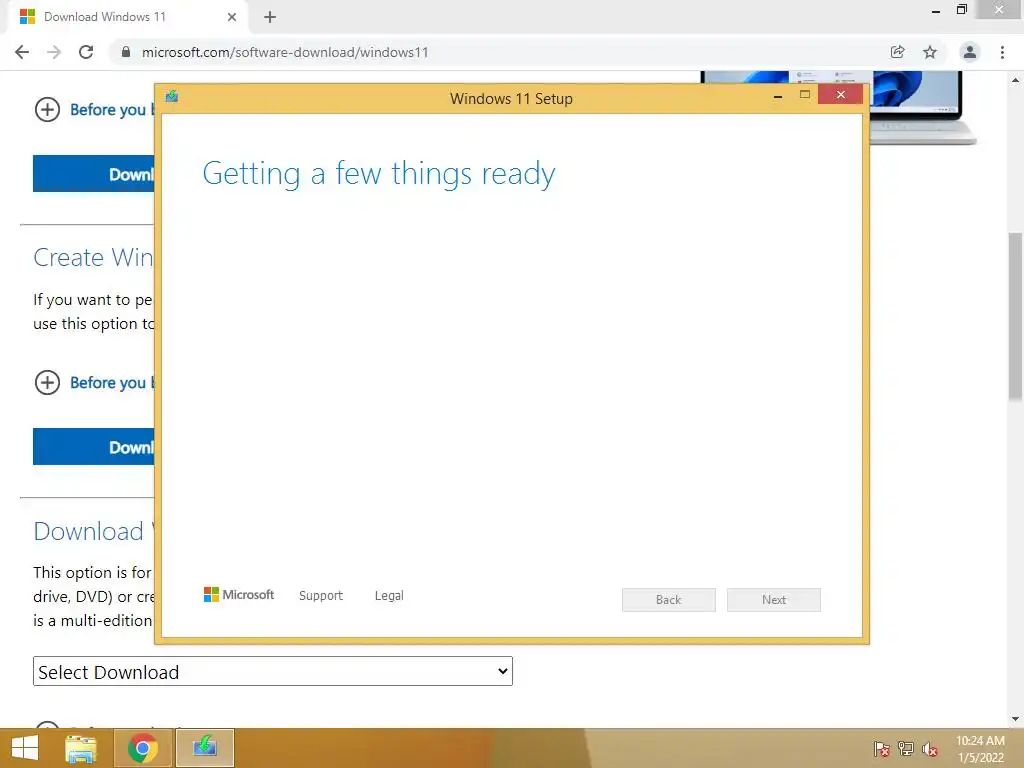1024x768 pixels.
Task: Restore down the Chrome window
Action: coord(962,10)
